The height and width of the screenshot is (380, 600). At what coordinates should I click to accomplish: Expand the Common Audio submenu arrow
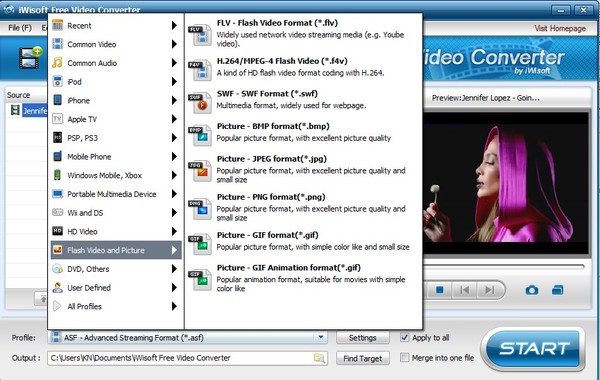pyautogui.click(x=174, y=63)
